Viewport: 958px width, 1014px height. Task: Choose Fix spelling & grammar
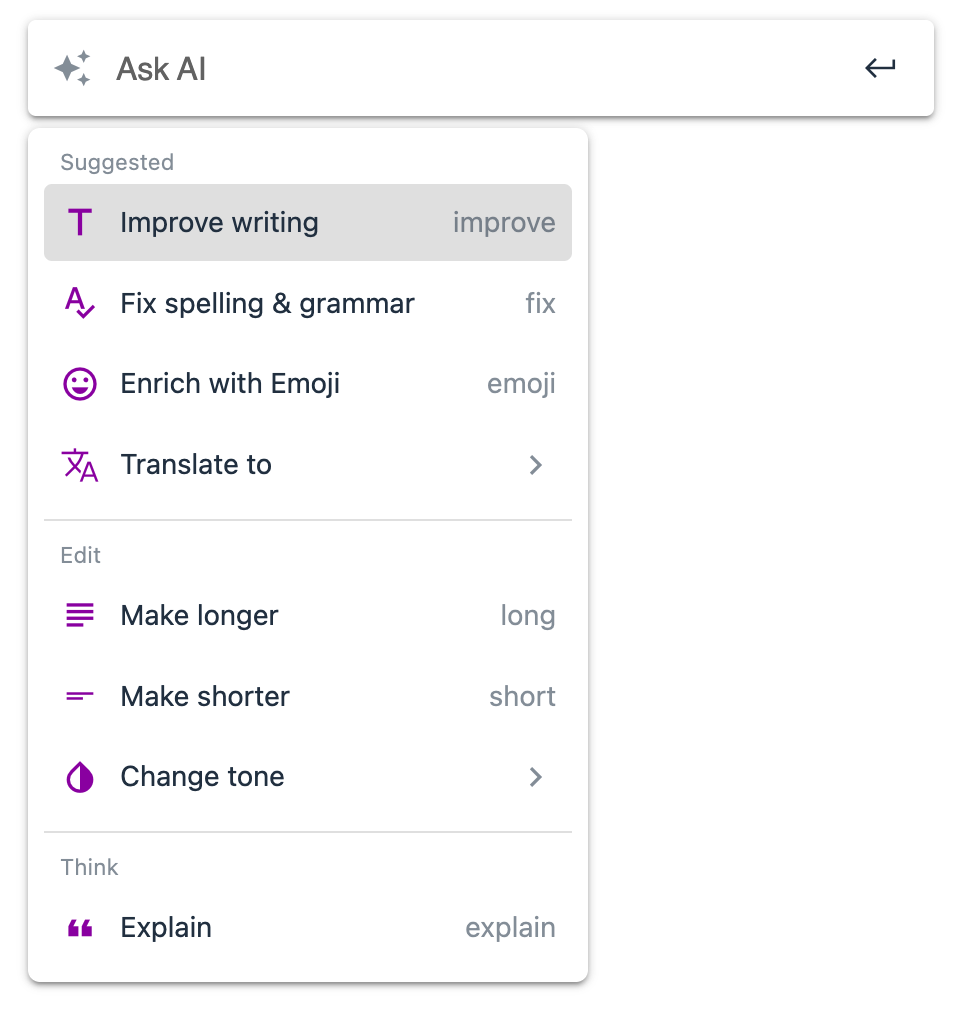point(267,303)
